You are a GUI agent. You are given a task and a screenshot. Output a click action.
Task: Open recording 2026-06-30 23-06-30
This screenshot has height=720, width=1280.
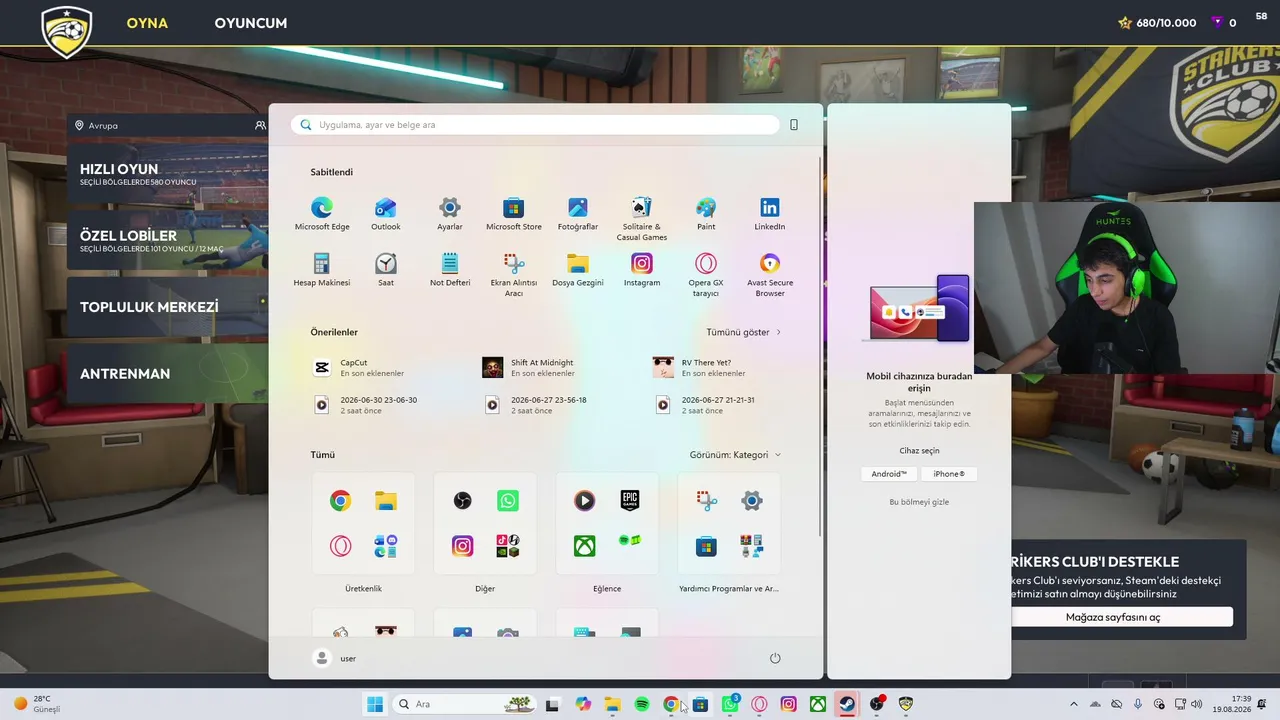click(366, 405)
